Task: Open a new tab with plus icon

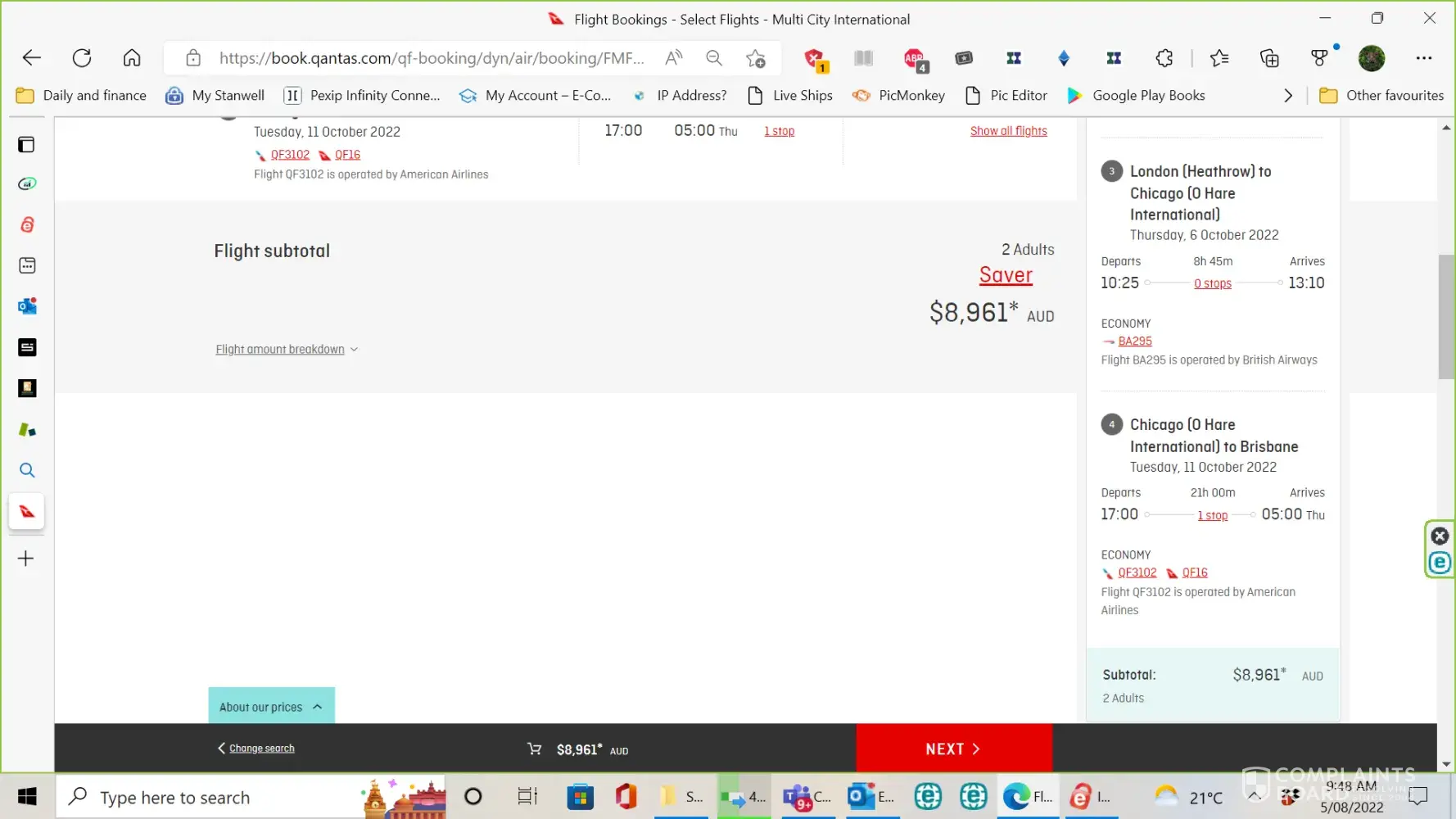Action: tap(26, 559)
